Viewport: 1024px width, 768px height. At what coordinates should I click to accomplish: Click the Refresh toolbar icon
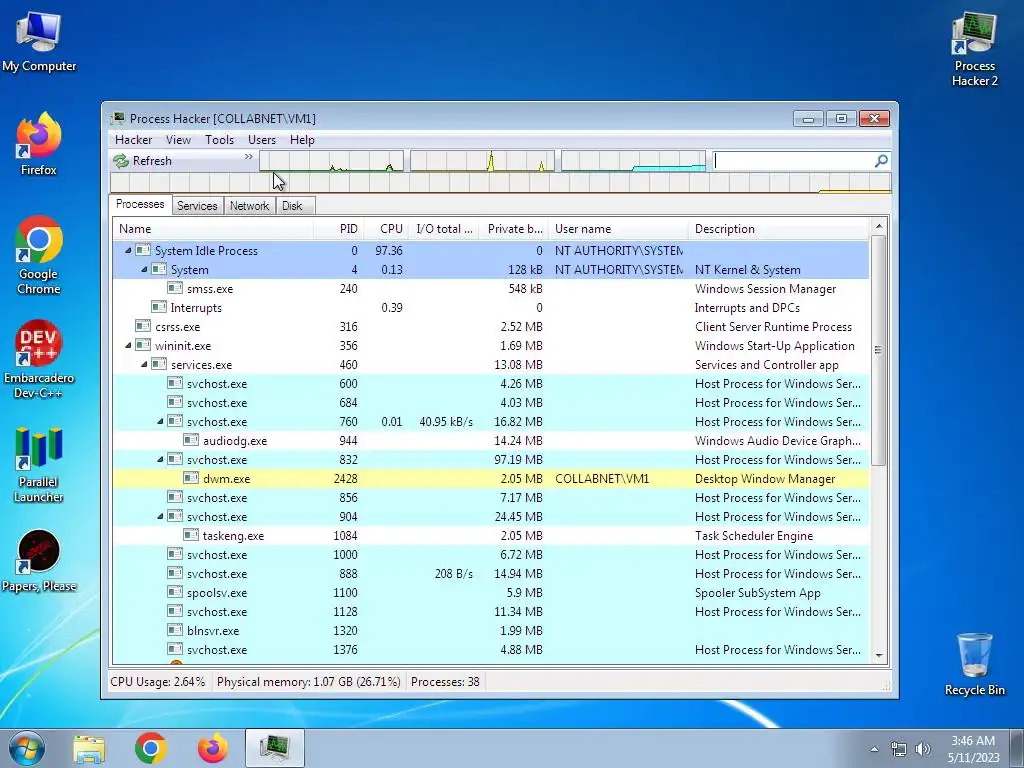pyautogui.click(x=121, y=161)
